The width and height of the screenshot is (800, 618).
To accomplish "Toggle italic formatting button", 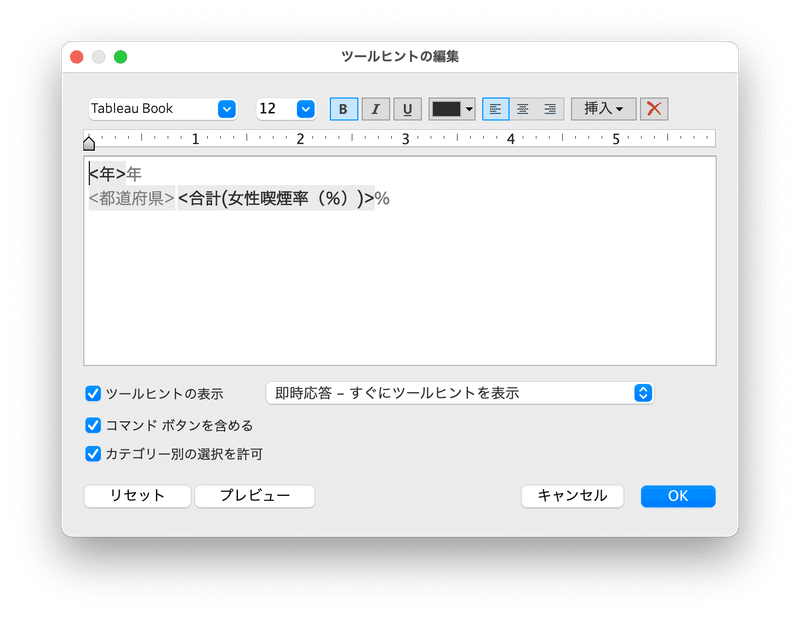I will coord(376,109).
